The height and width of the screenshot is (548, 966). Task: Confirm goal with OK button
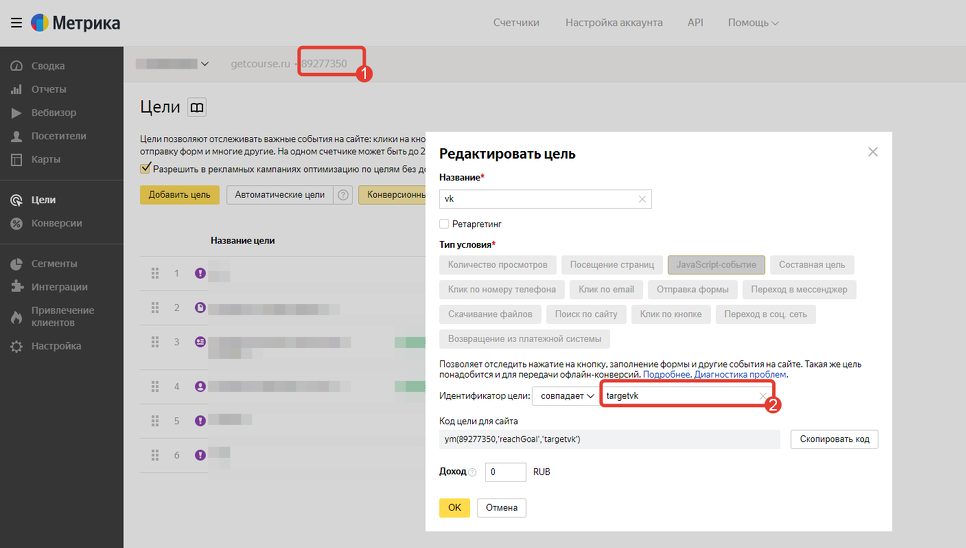(454, 507)
